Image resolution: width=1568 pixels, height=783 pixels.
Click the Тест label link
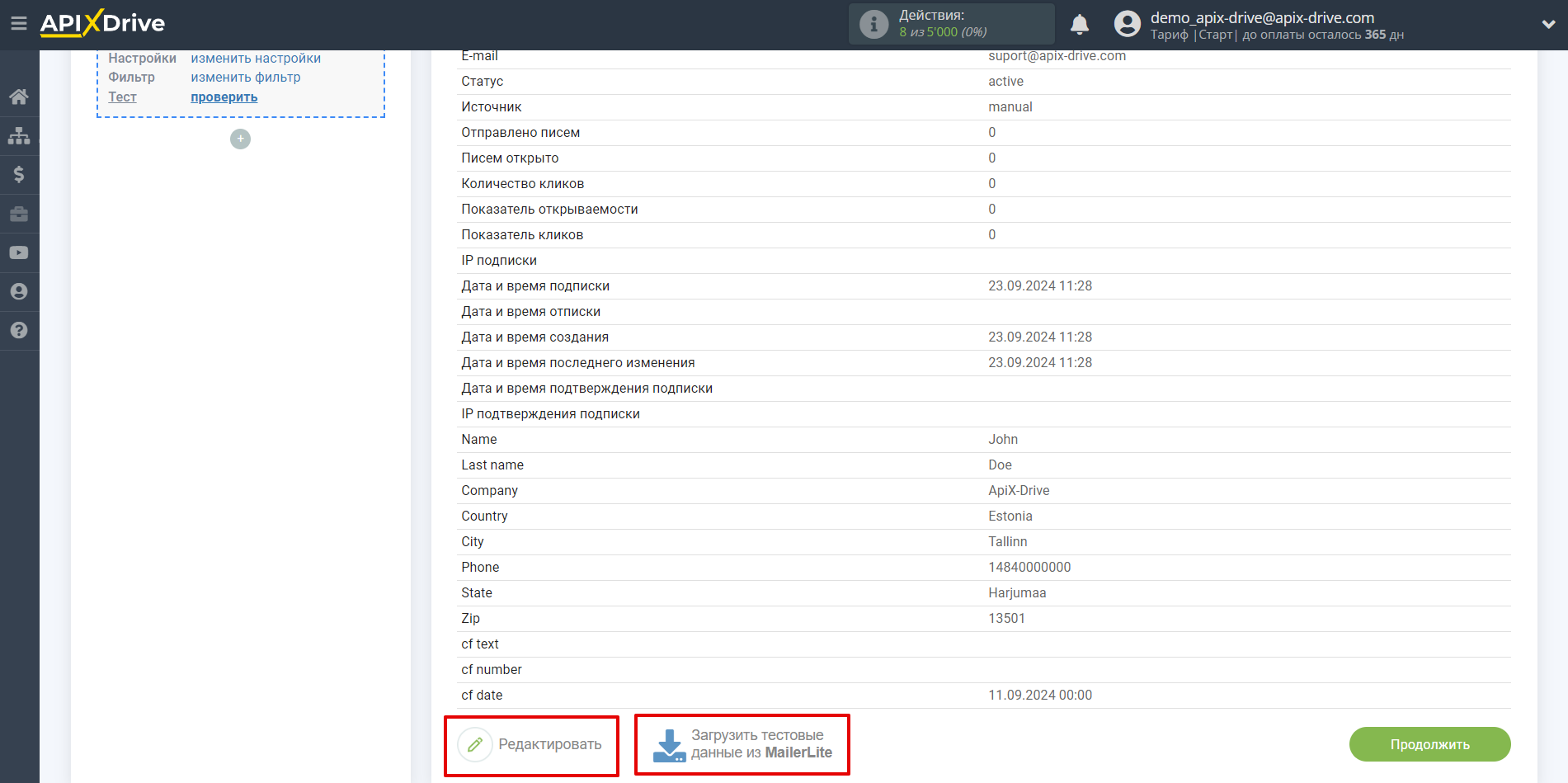[x=122, y=97]
